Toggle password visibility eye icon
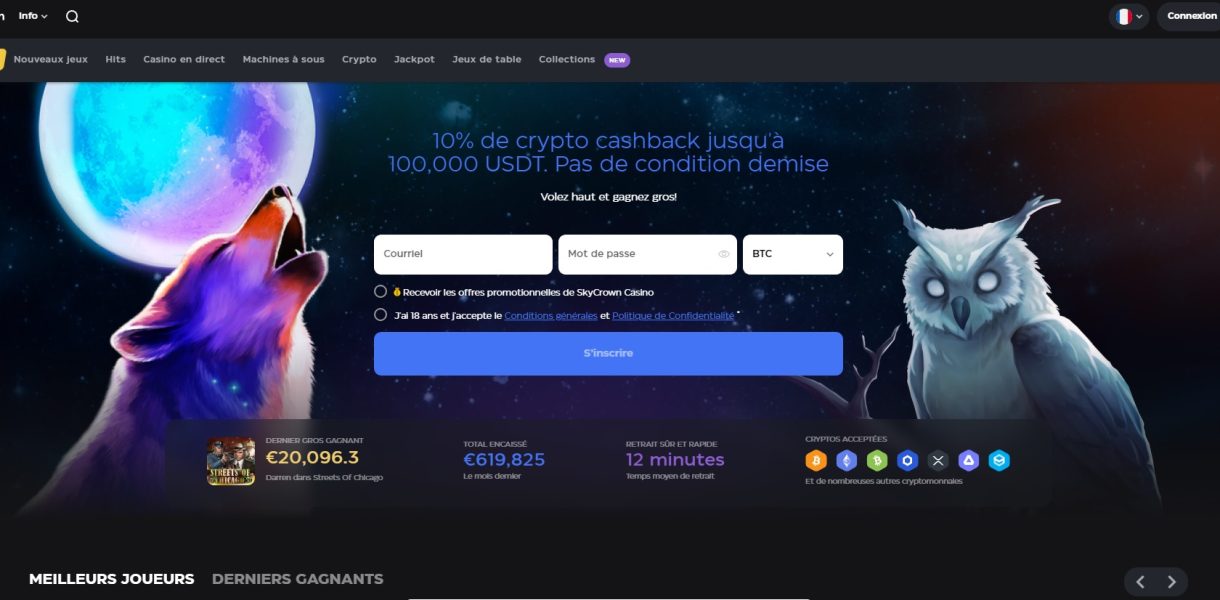Image resolution: width=1220 pixels, height=600 pixels. pyautogui.click(x=724, y=254)
